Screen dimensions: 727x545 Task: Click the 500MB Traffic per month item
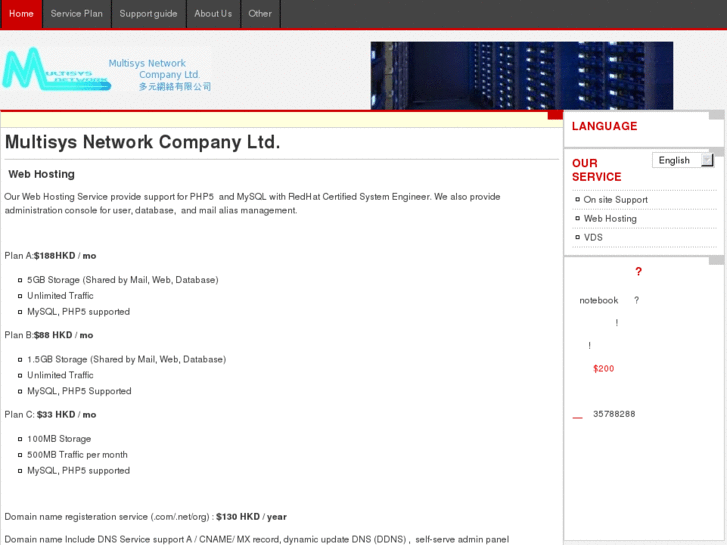77,455
